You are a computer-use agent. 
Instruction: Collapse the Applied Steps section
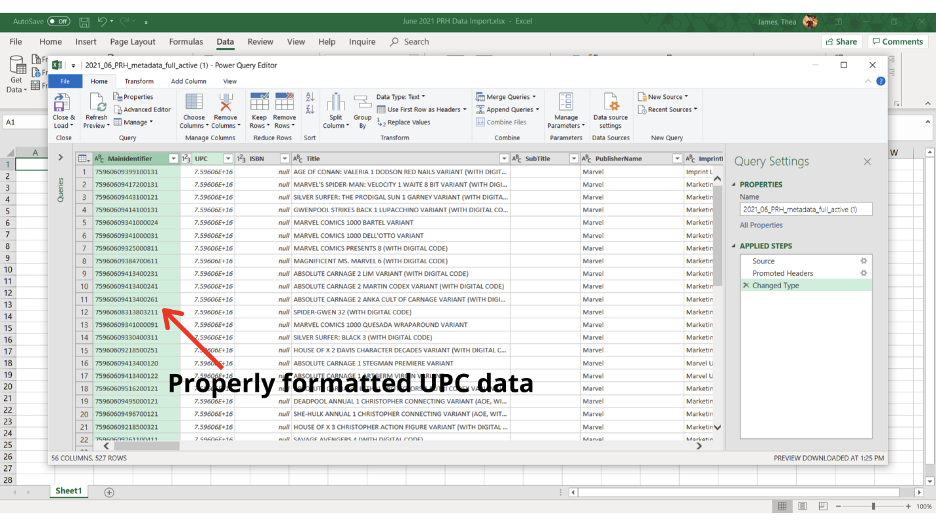734,246
